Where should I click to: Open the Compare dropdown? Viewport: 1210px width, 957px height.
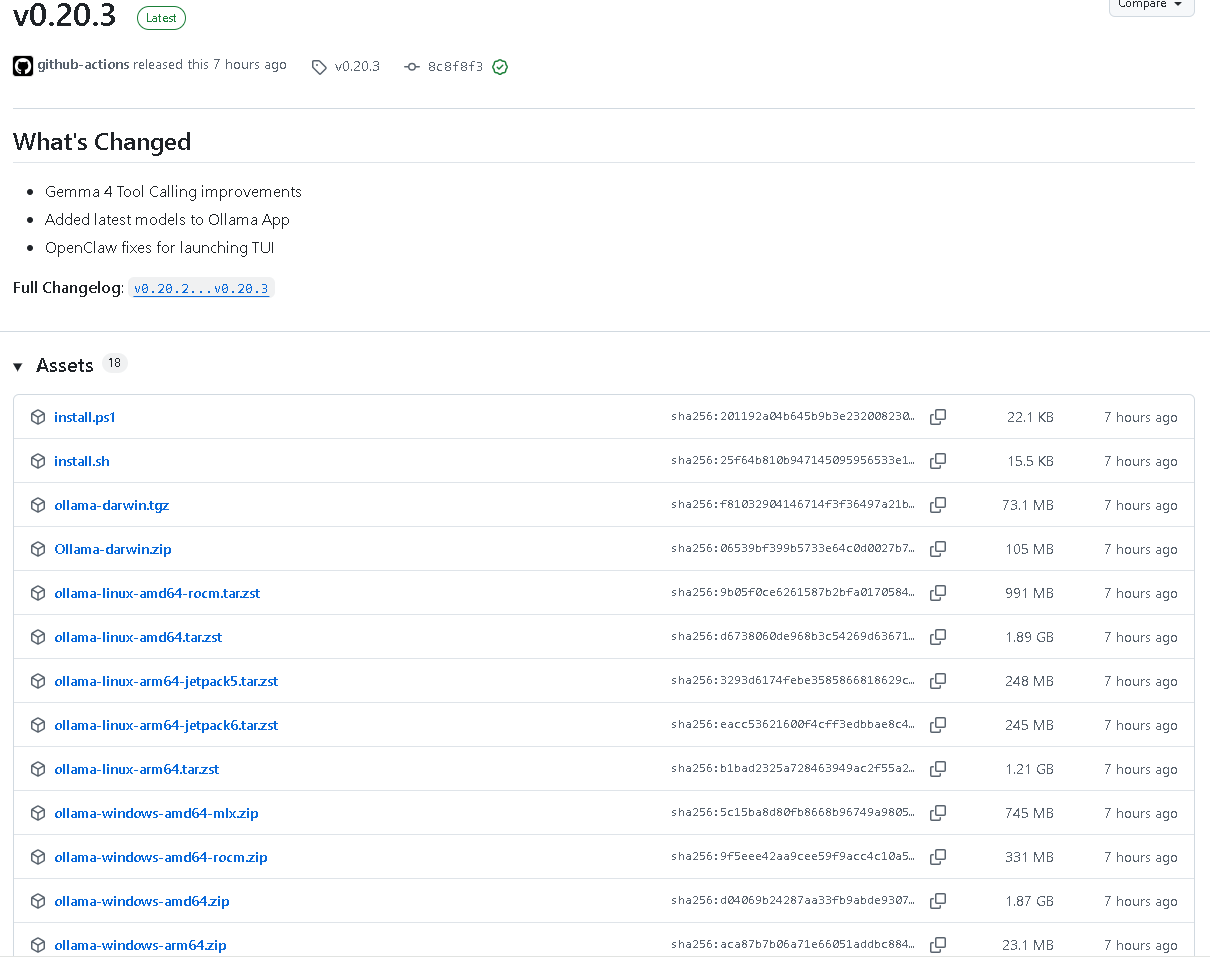pos(1151,5)
